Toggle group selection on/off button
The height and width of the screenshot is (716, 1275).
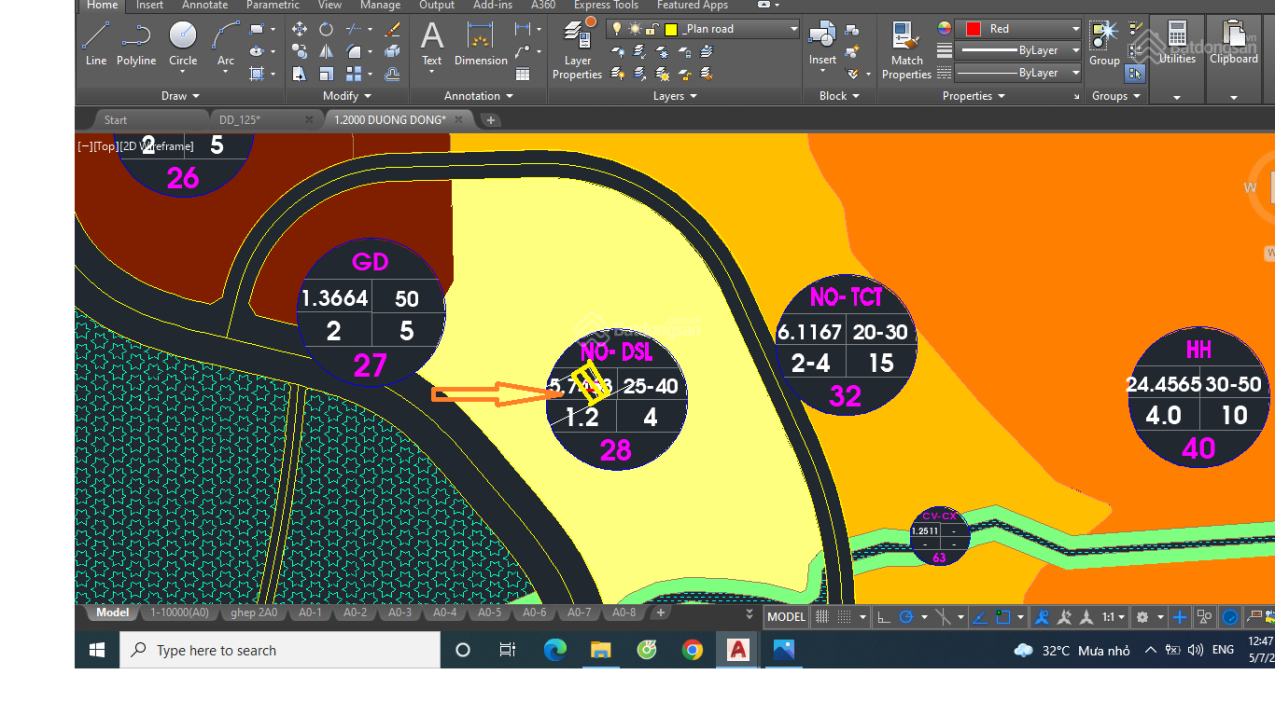(x=1135, y=73)
